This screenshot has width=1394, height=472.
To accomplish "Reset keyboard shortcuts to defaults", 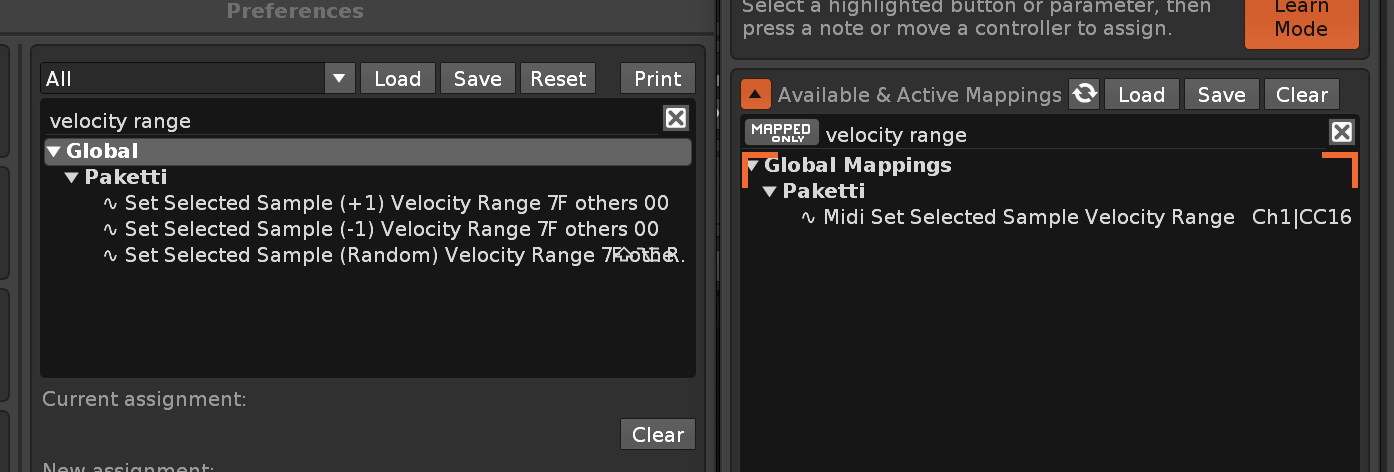I will pos(558,78).
